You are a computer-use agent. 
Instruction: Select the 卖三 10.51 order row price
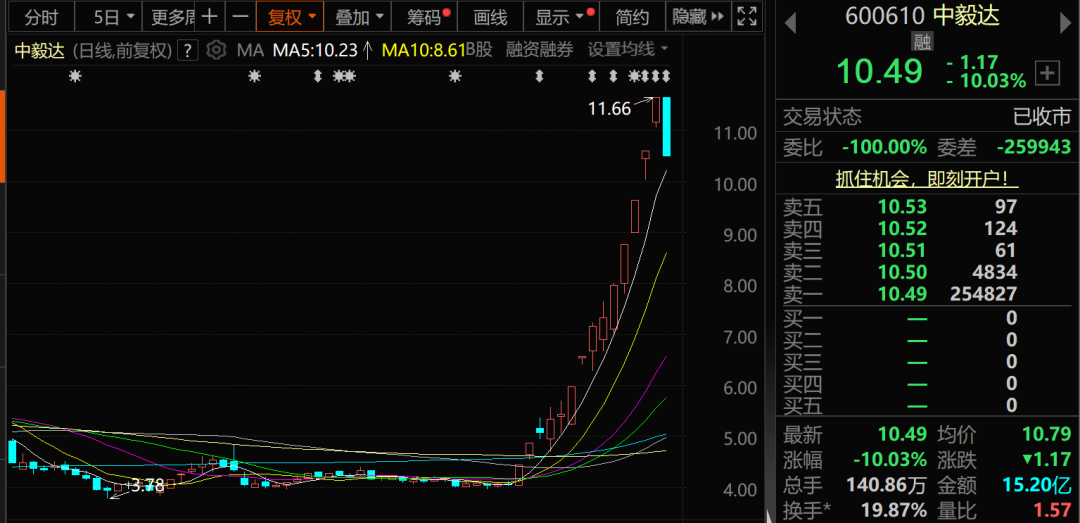point(902,250)
